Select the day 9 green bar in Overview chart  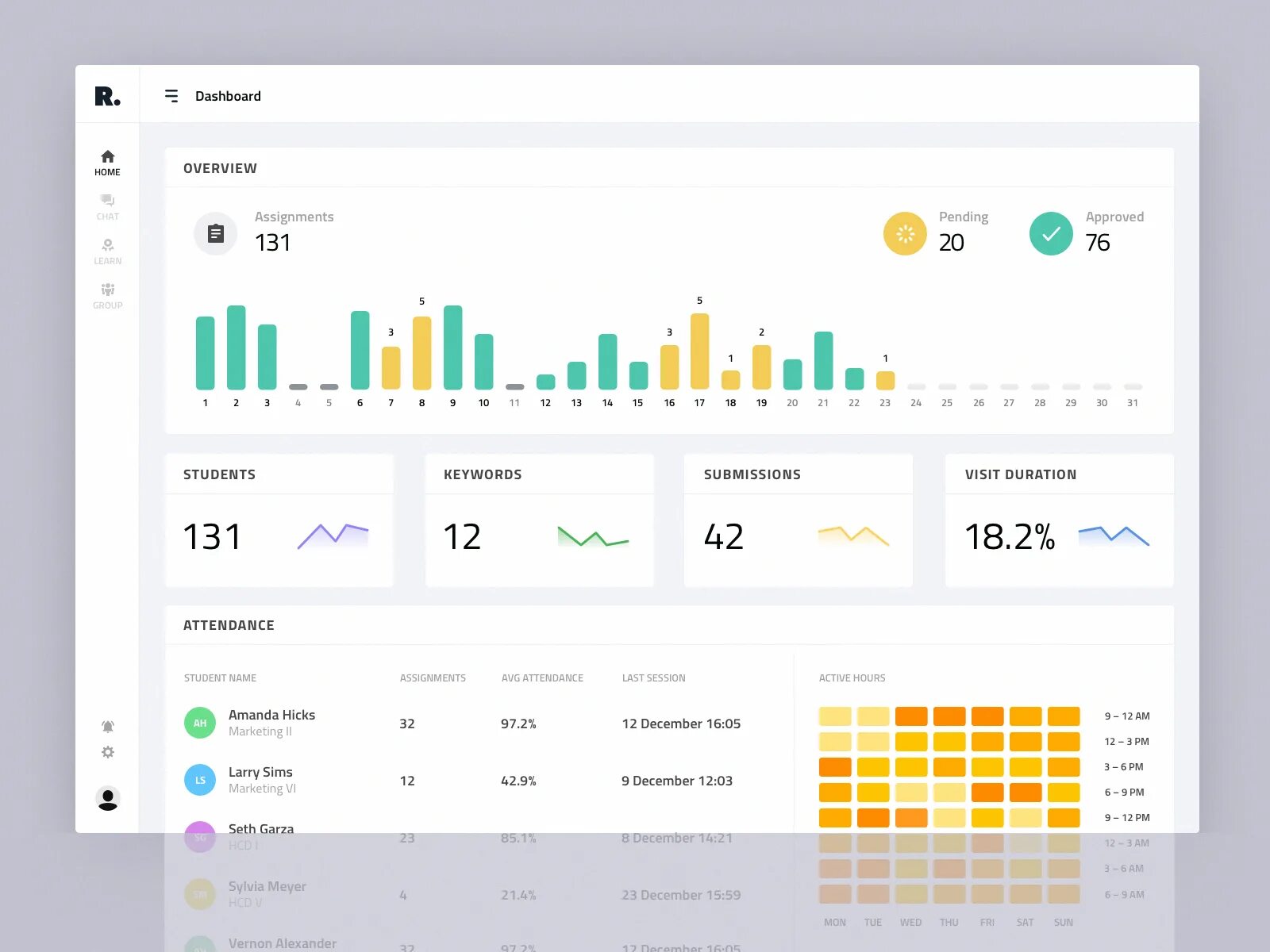(452, 347)
